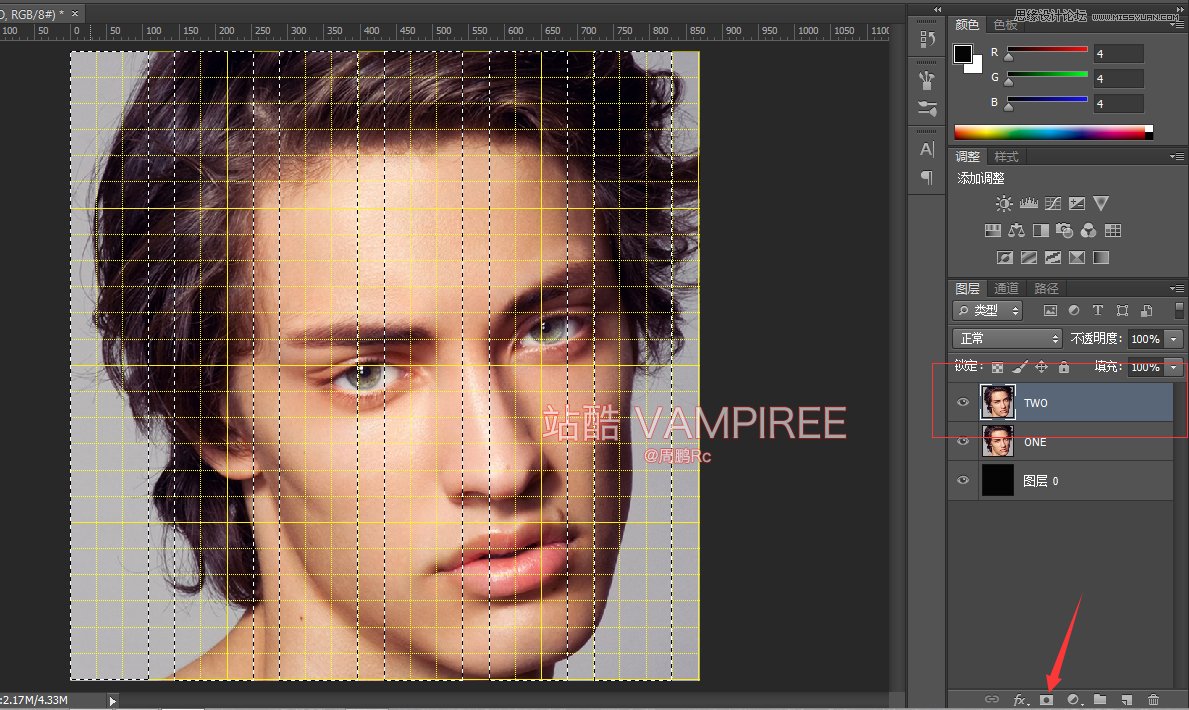Open the 正常 blend mode dropdown
The image size is (1189, 710).
(x=1007, y=338)
